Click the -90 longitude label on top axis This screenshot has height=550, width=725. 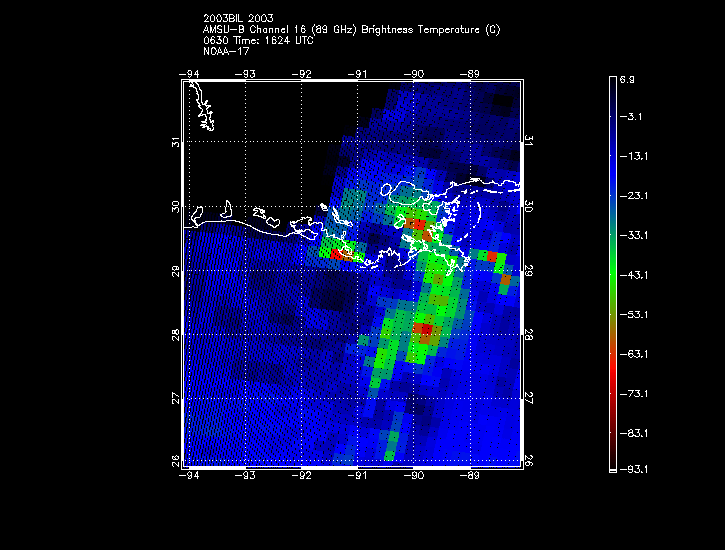pos(414,74)
